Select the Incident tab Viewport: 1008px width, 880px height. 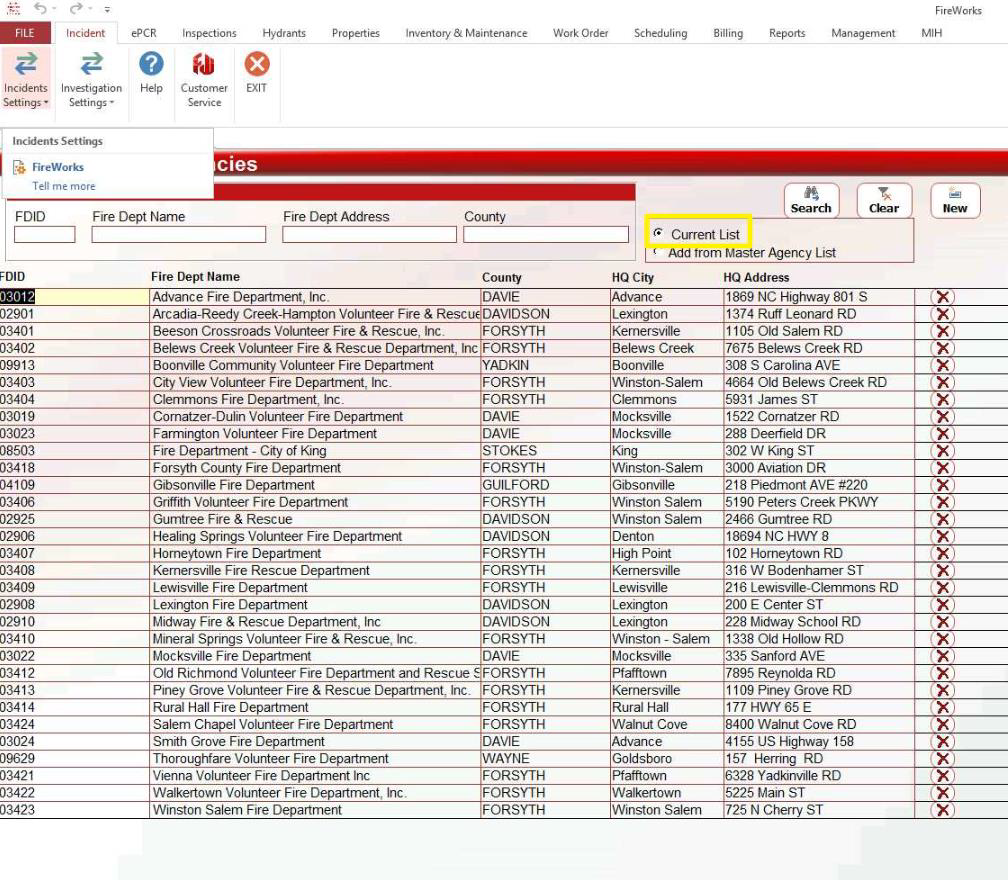pos(86,33)
